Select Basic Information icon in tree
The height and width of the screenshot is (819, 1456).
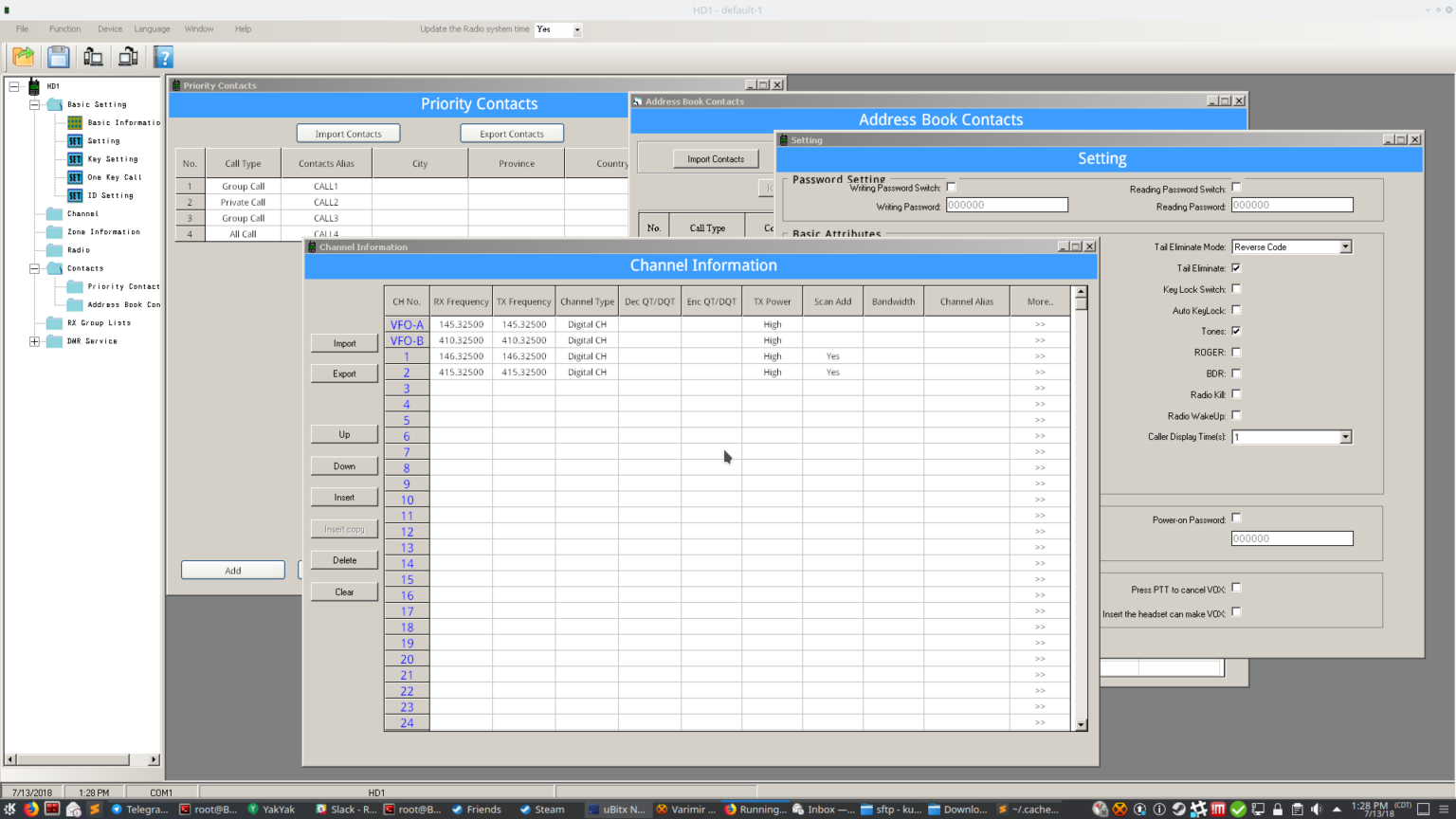pos(75,122)
